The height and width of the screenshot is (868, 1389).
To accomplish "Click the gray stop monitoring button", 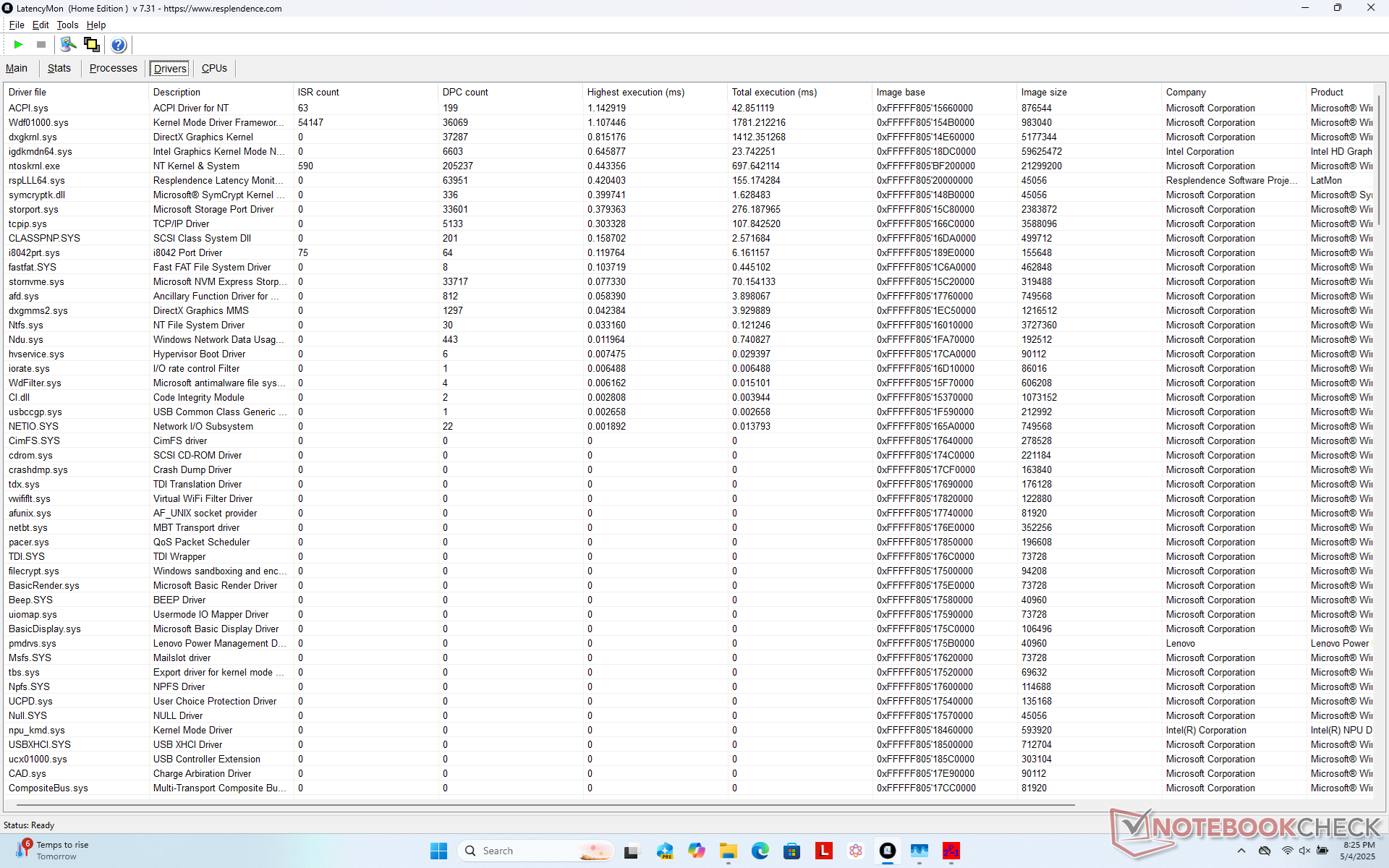I will [x=41, y=45].
